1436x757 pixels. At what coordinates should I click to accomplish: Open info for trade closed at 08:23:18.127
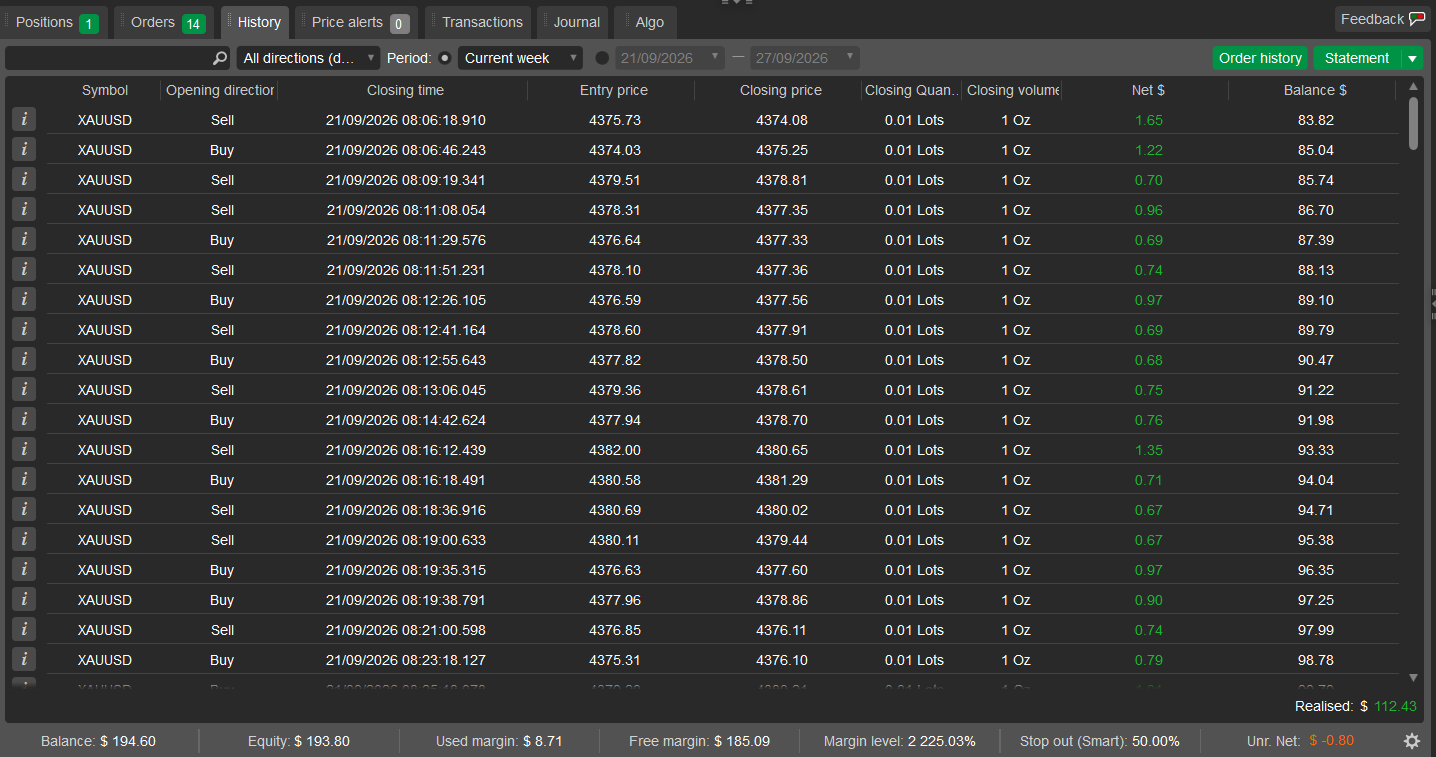(24, 659)
